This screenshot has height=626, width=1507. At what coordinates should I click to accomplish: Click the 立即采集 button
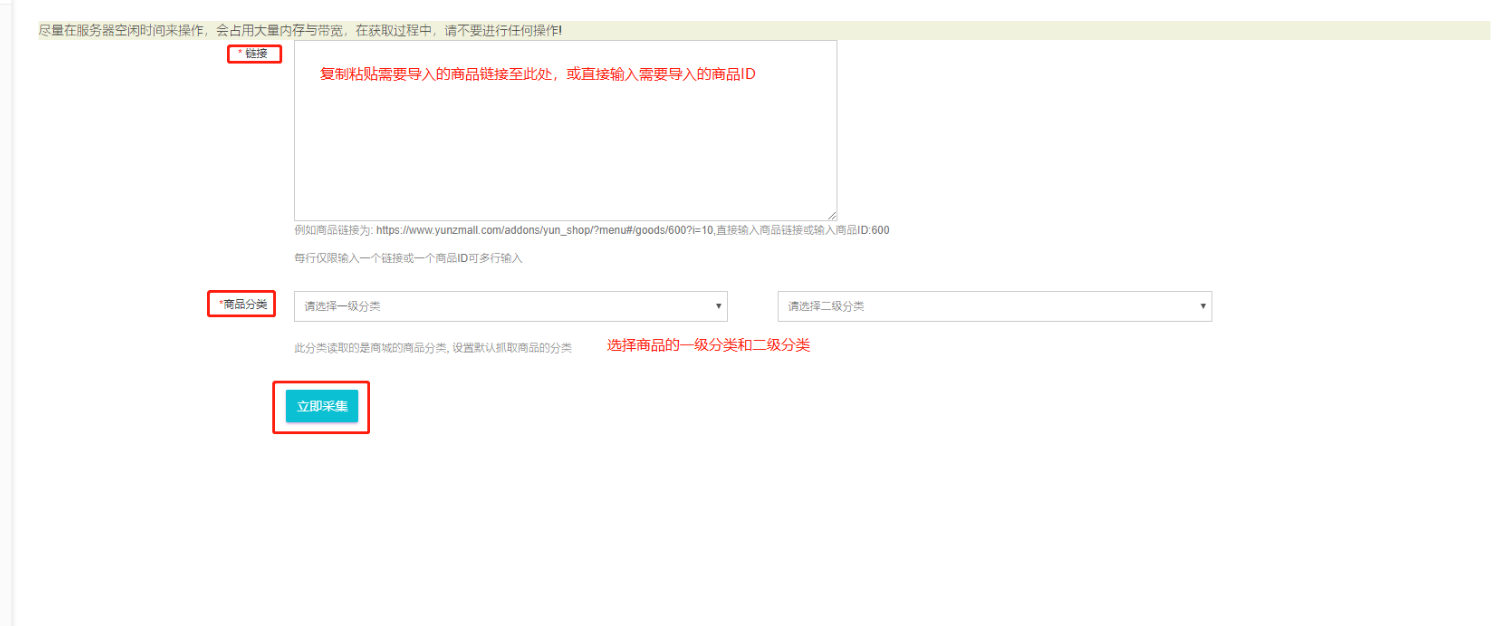pyautogui.click(x=322, y=406)
